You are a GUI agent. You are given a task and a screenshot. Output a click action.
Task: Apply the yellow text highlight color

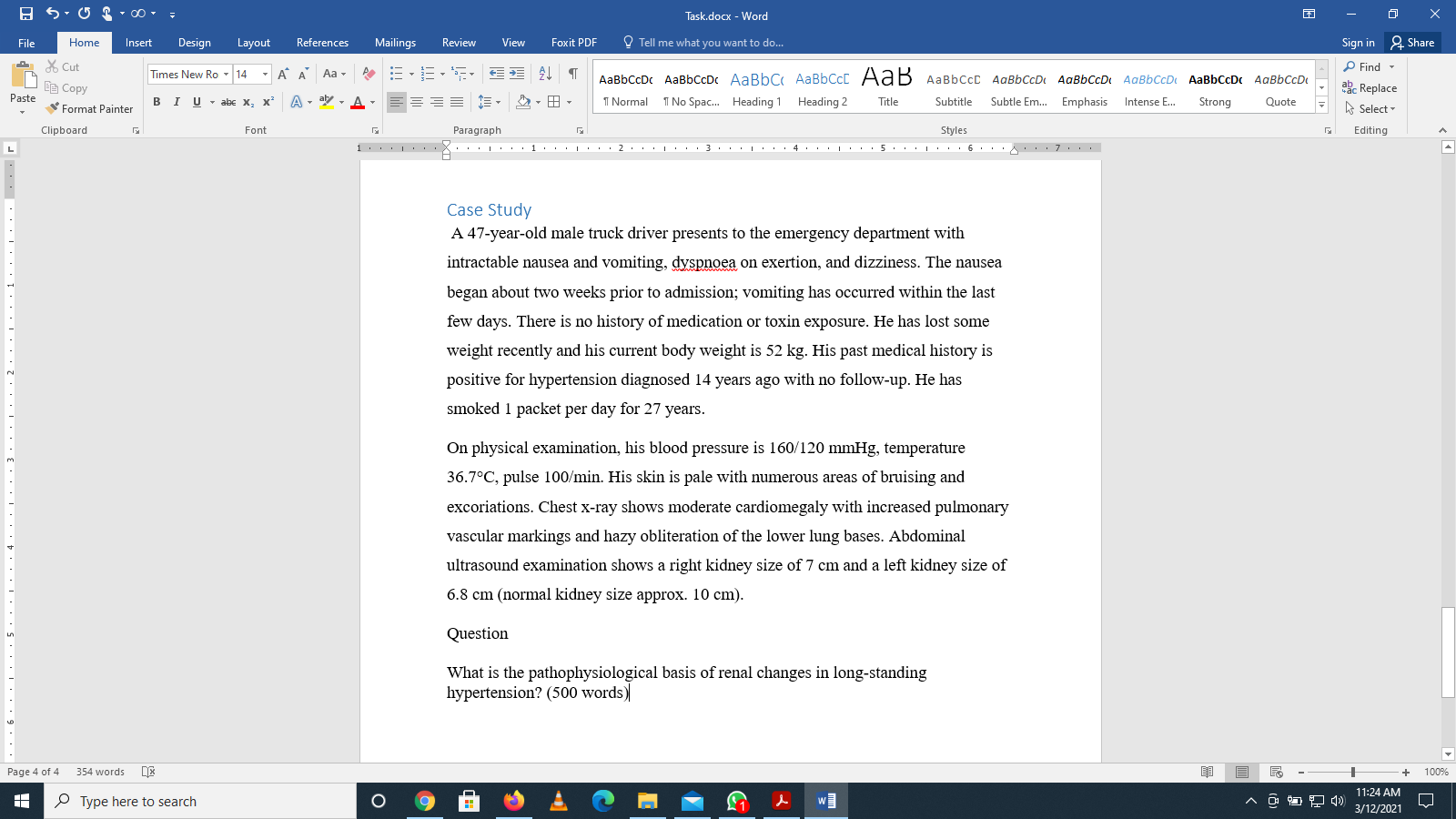coord(328,102)
